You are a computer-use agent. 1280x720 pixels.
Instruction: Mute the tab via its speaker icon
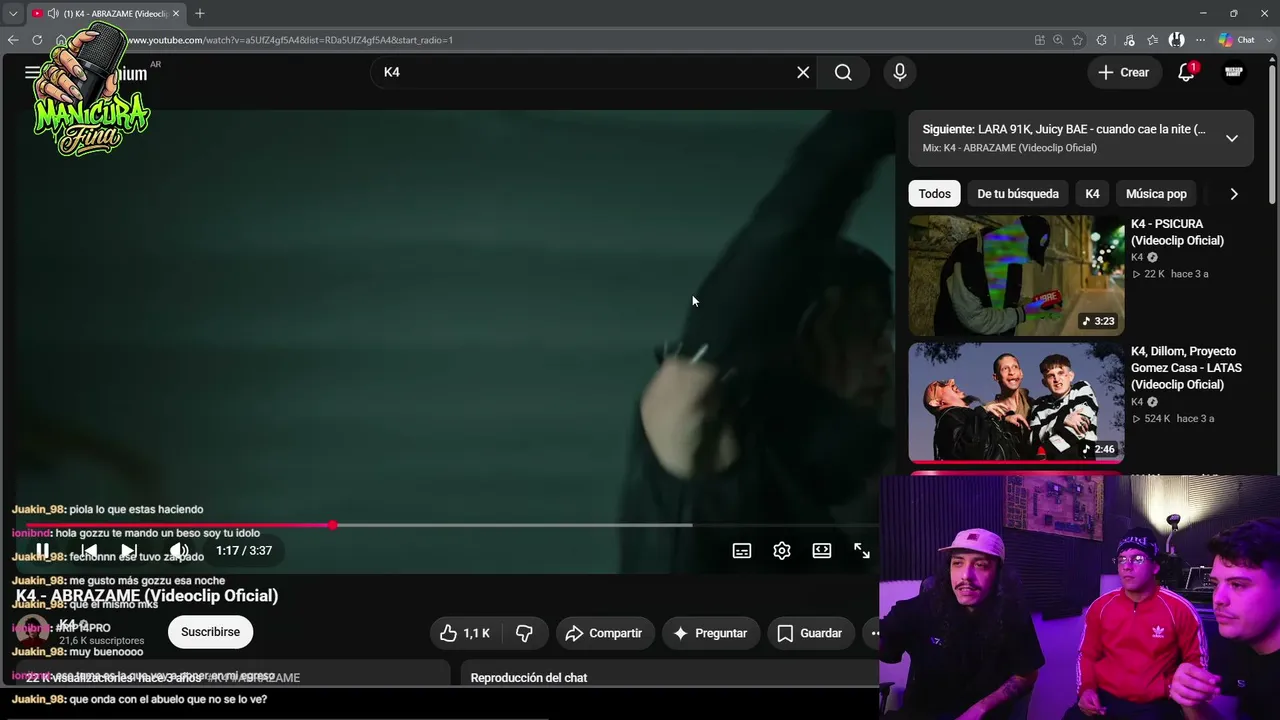pyautogui.click(x=52, y=13)
